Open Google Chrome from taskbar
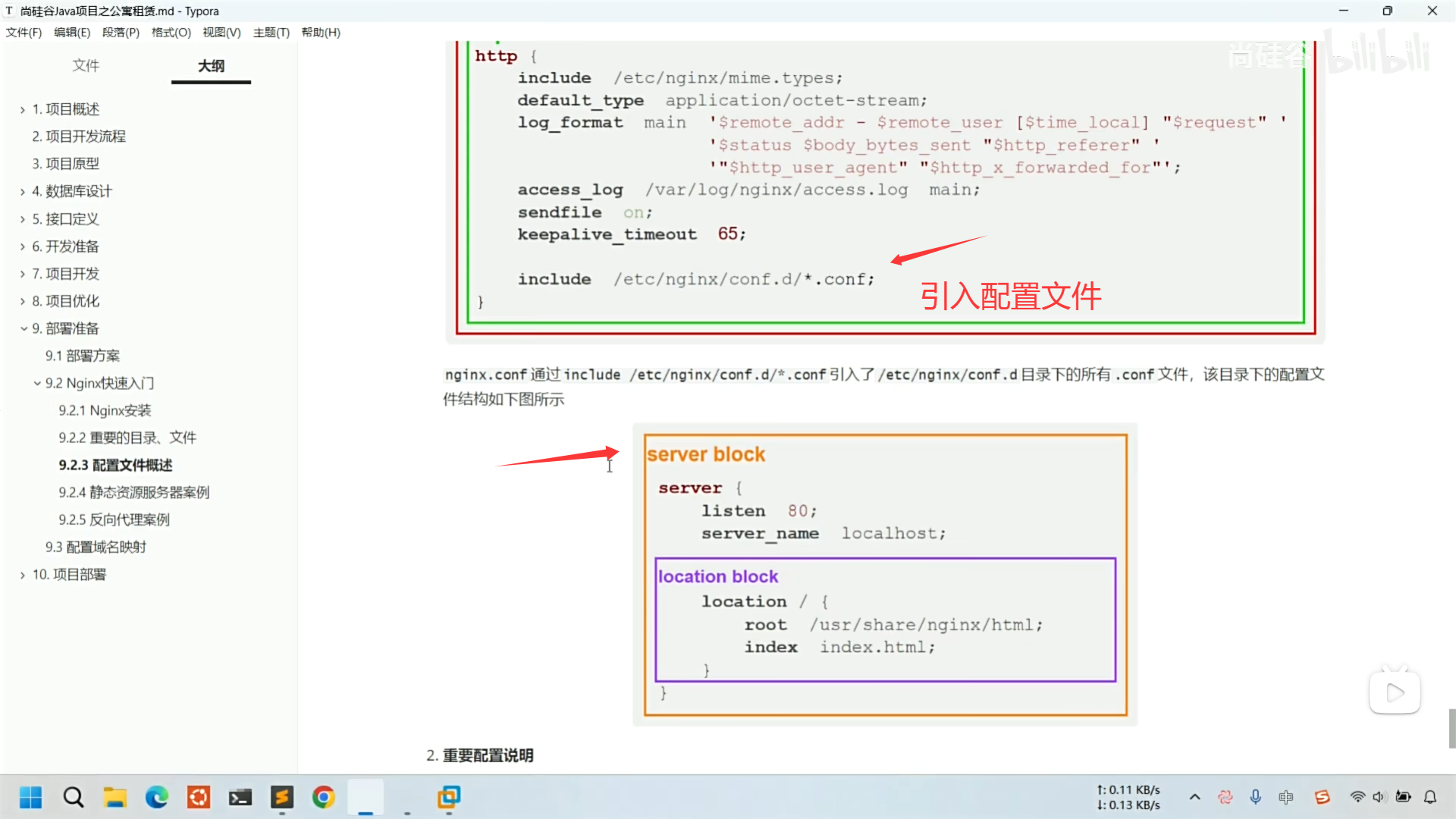 (x=324, y=797)
